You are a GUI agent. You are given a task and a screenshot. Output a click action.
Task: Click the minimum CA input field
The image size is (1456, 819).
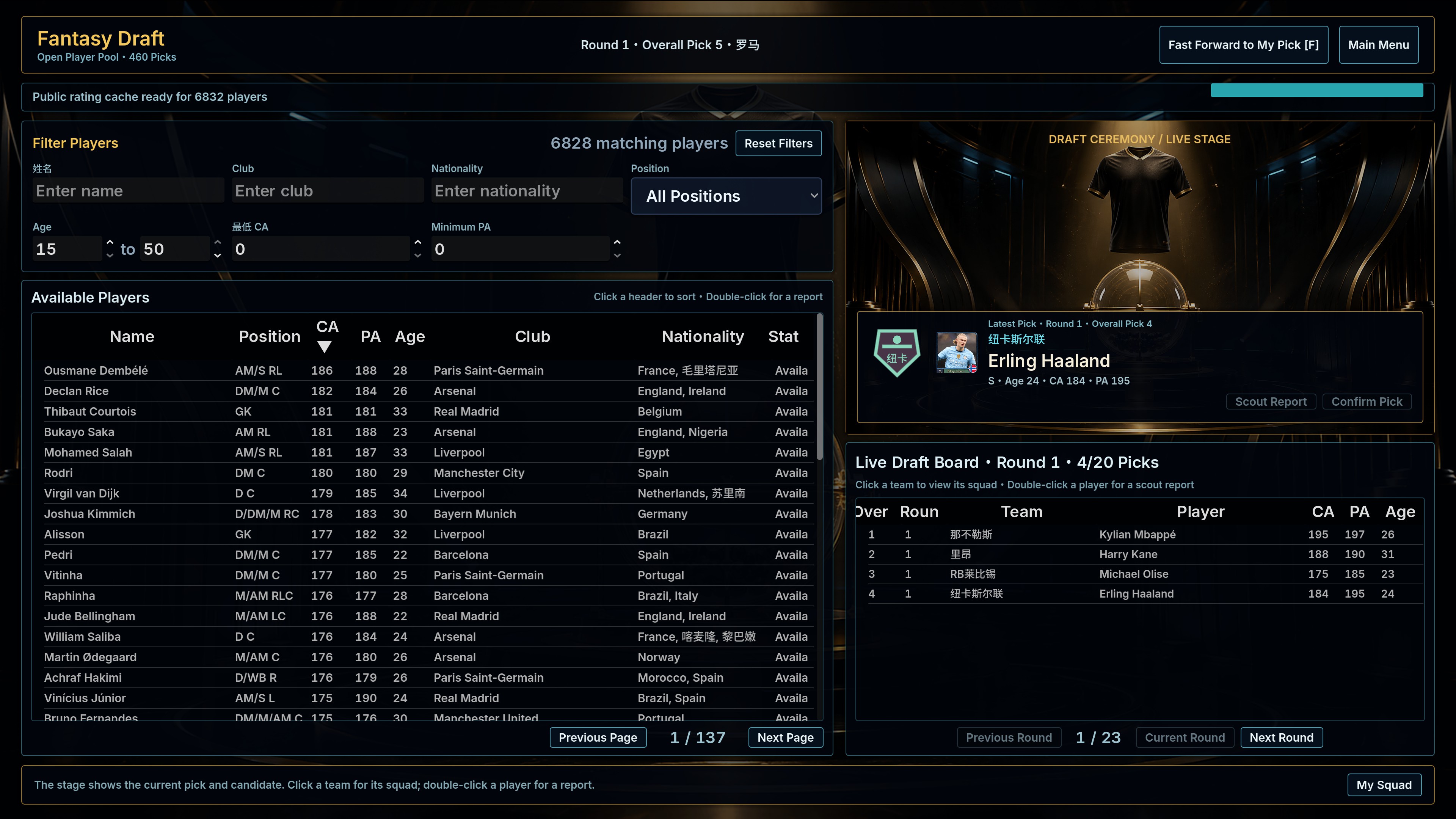point(321,249)
